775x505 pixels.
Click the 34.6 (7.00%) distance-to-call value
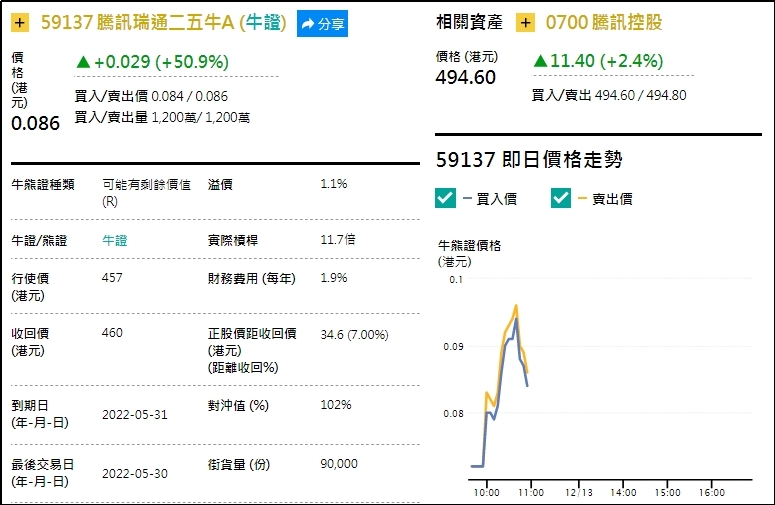point(354,335)
